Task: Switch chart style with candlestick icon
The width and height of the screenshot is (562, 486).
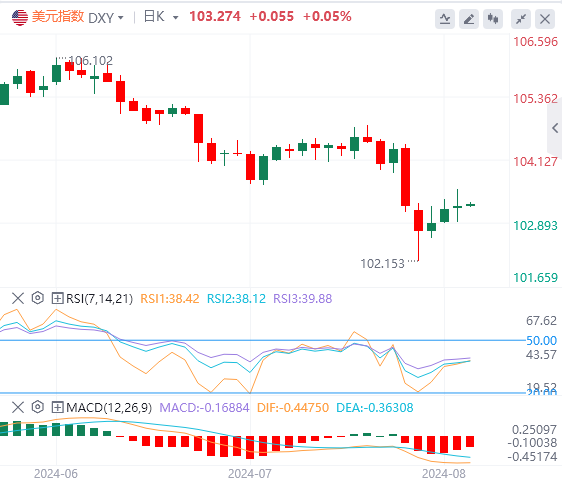Action: (493, 19)
